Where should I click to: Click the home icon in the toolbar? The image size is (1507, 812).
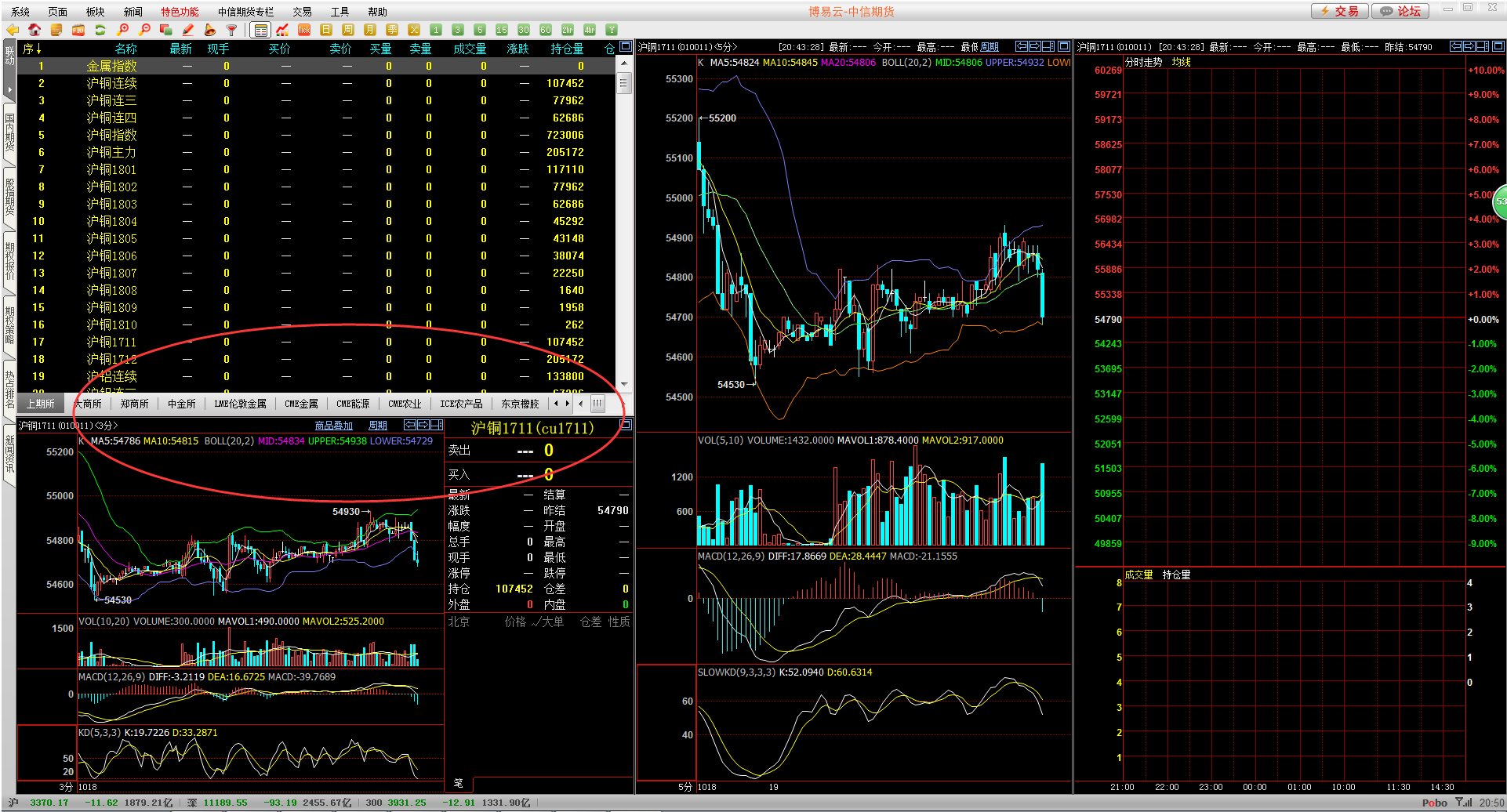[x=34, y=30]
